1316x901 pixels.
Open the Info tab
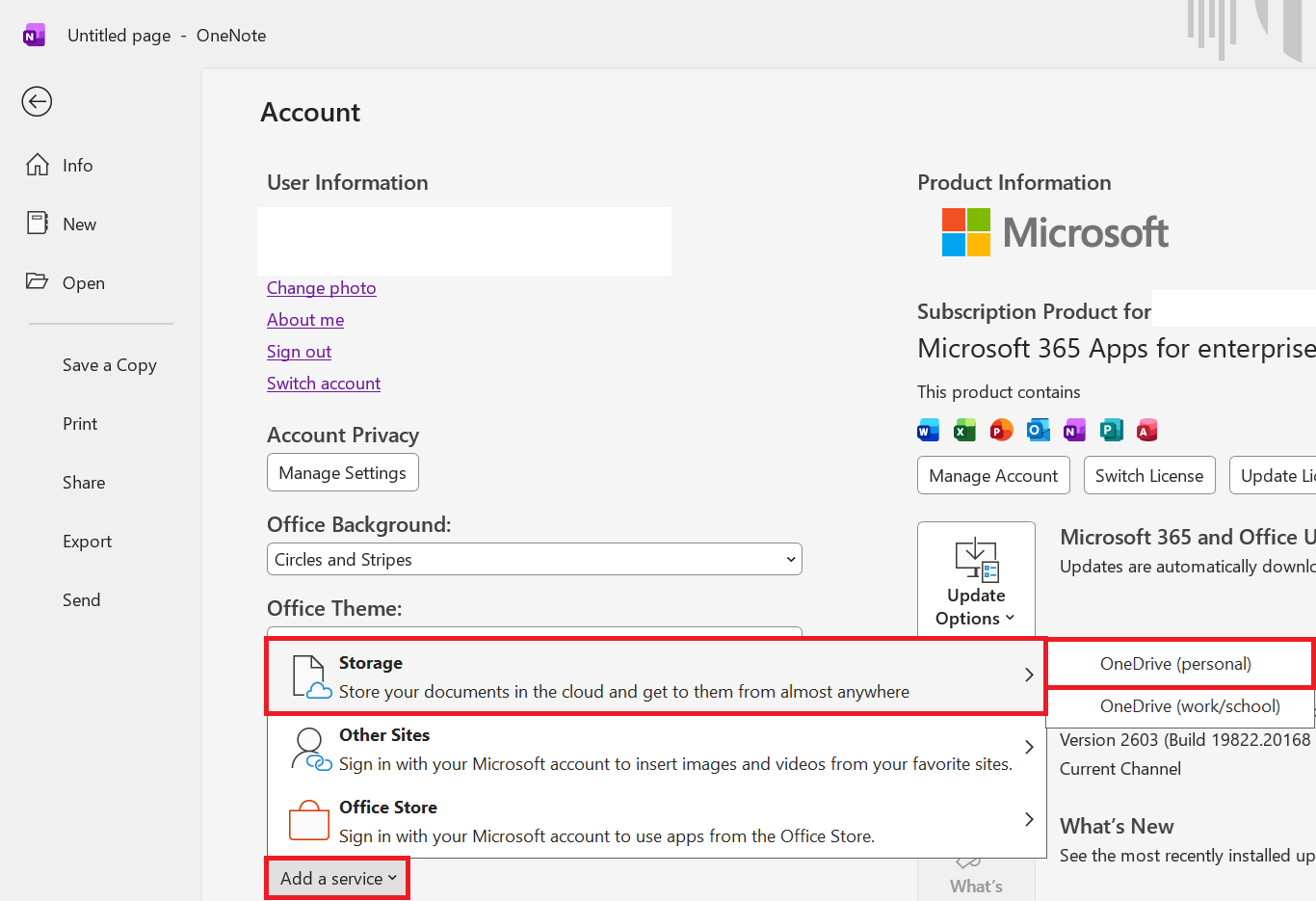pos(61,166)
